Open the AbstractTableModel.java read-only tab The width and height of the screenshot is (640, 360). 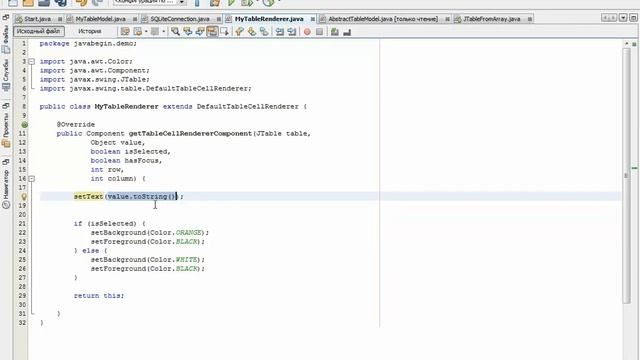pyautogui.click(x=383, y=19)
